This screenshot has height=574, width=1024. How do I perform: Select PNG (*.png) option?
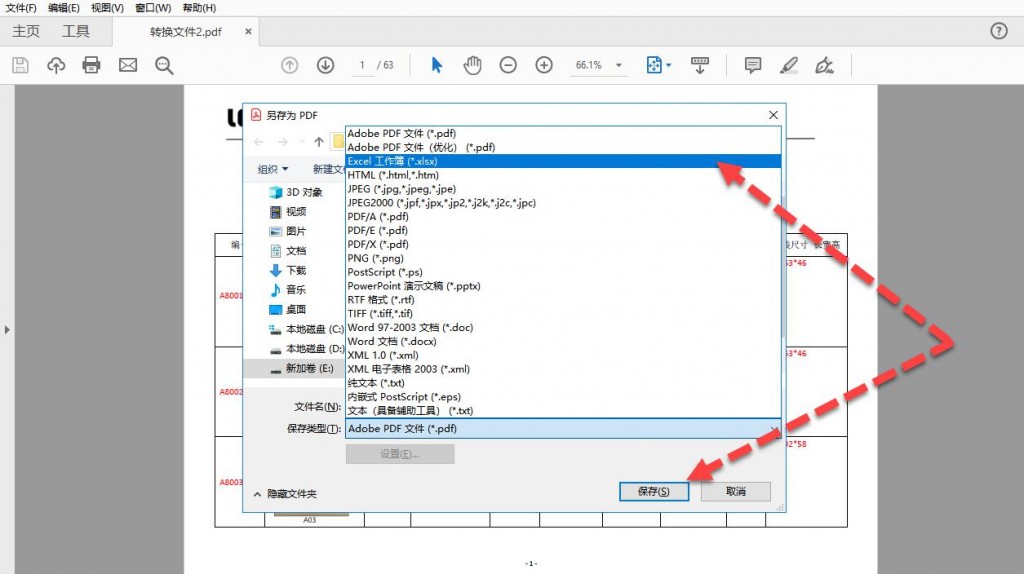coord(563,258)
